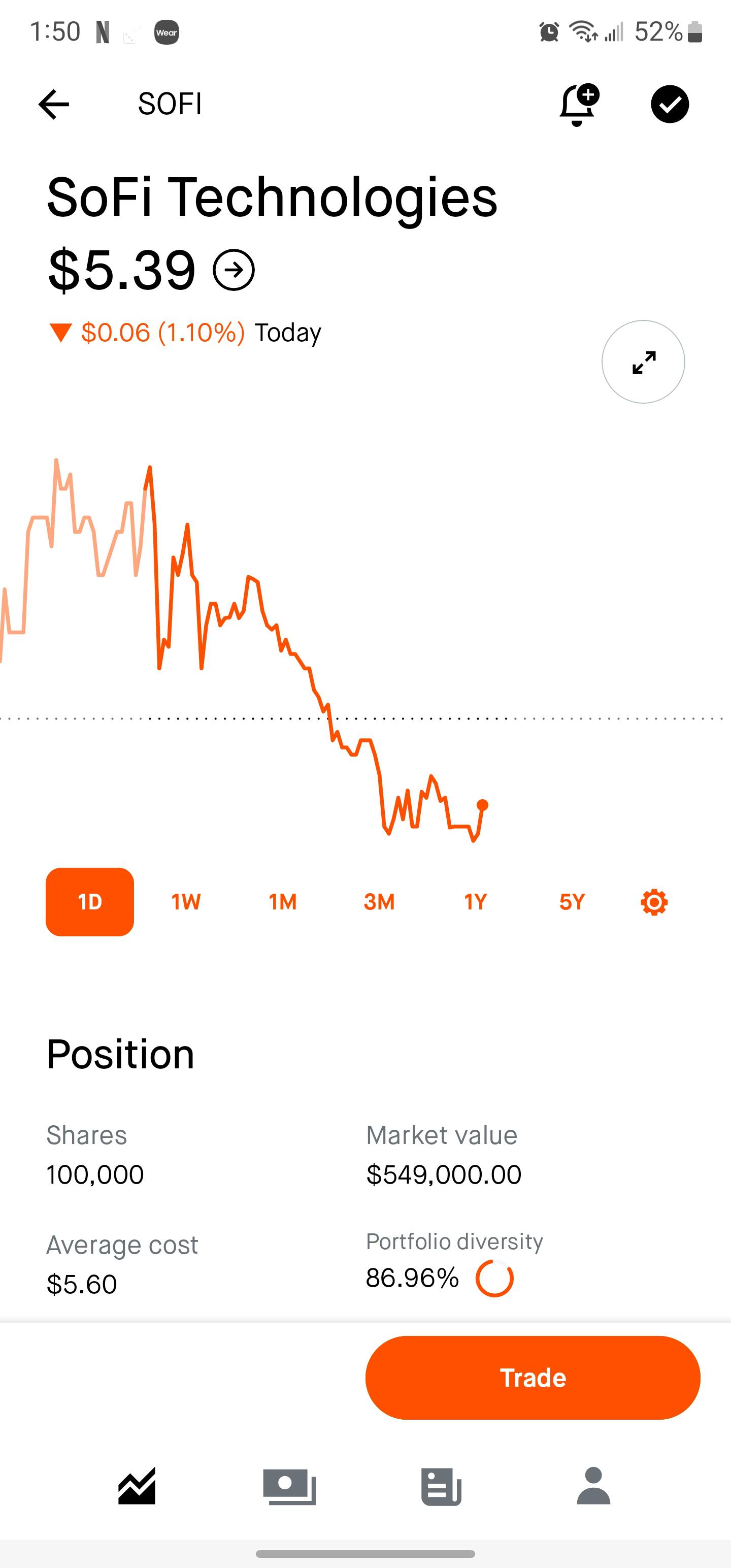
Task: Switch chart to 1M range
Action: (x=282, y=901)
